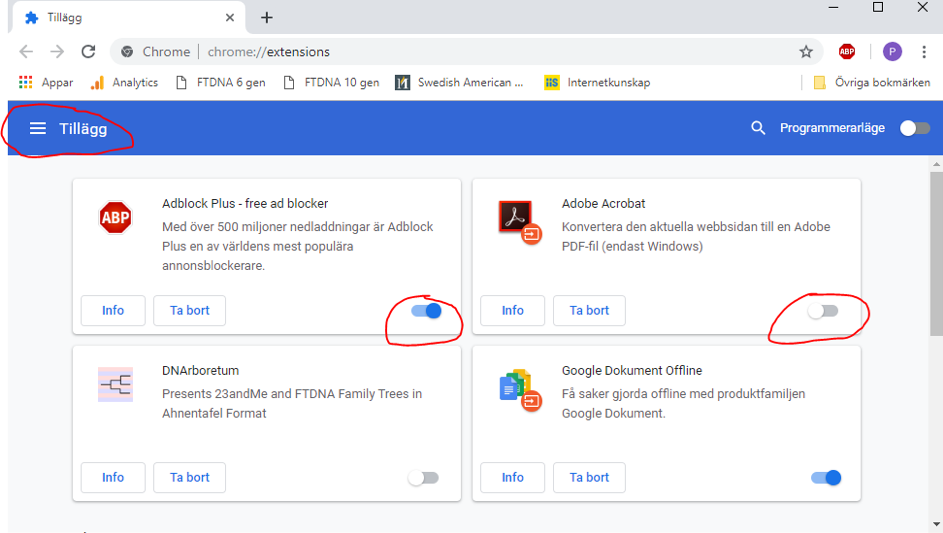Click the search extensions magnifier icon

[x=758, y=128]
